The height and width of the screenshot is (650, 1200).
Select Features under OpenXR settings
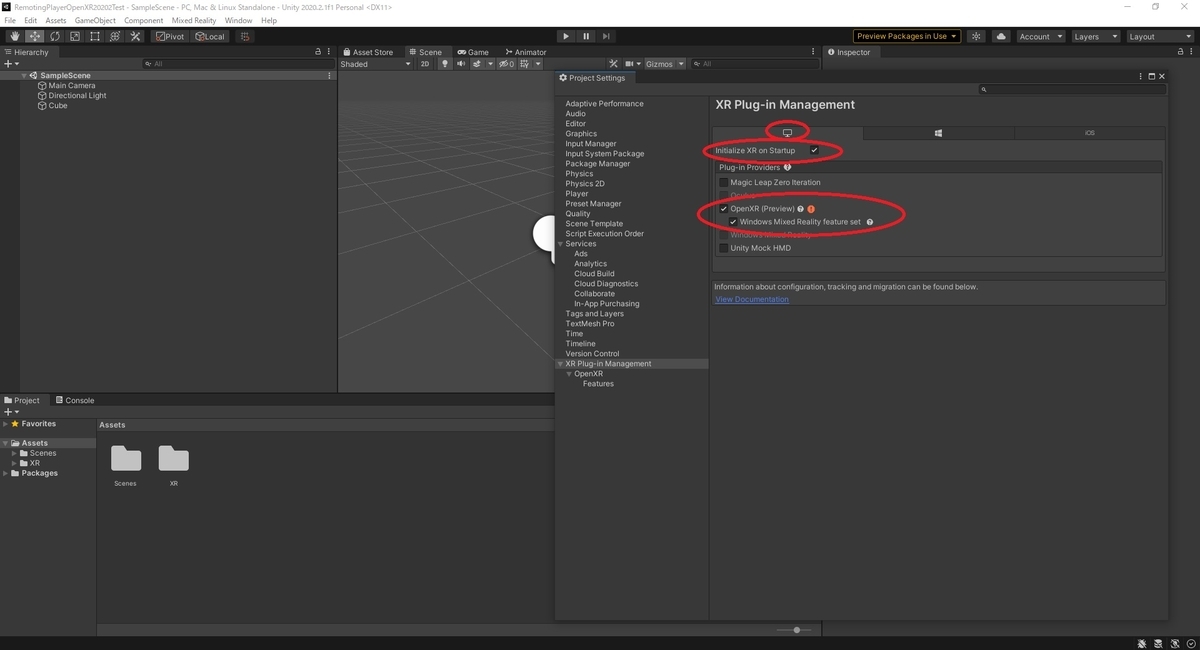(x=598, y=384)
